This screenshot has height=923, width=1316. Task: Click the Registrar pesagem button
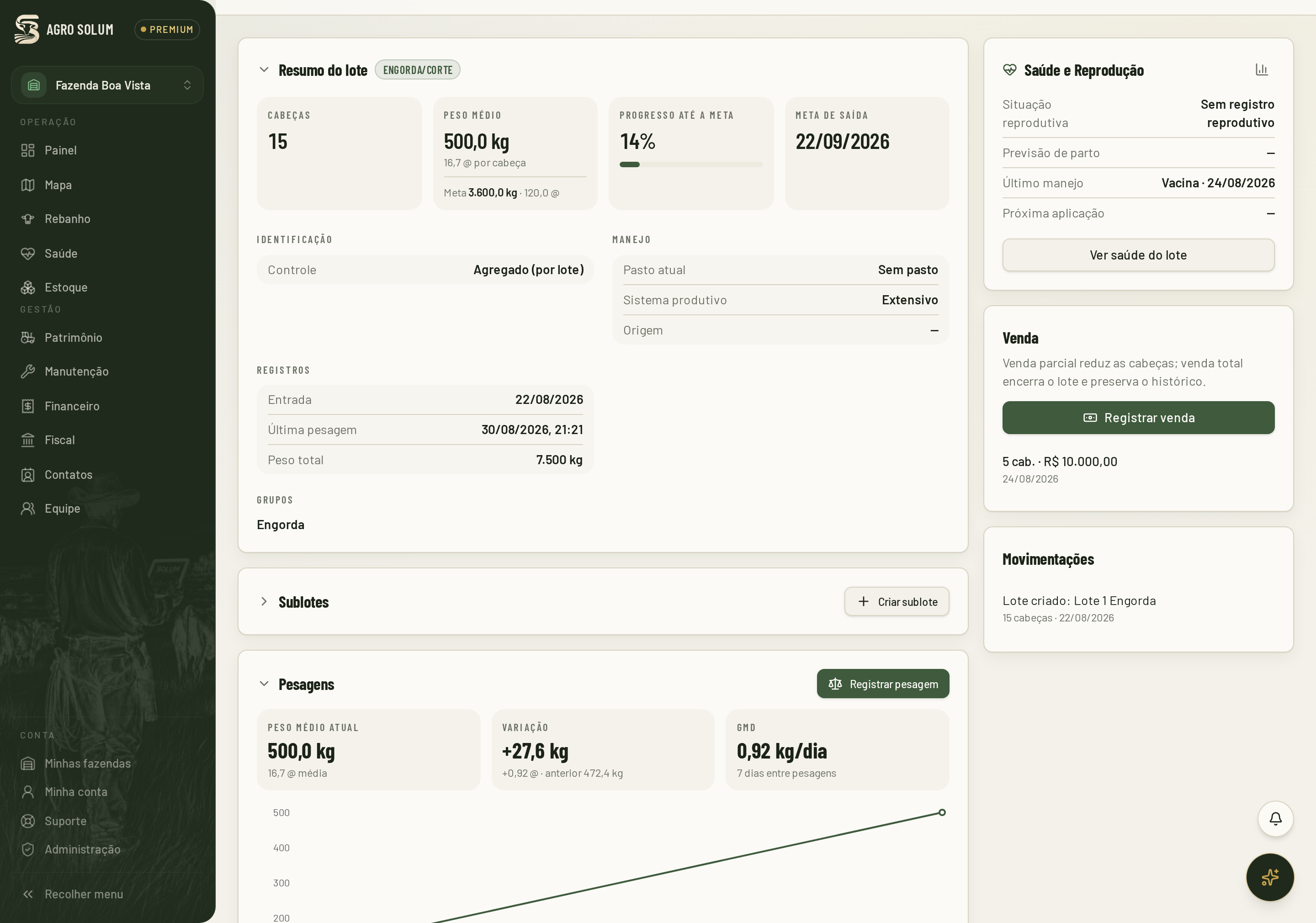tap(883, 684)
